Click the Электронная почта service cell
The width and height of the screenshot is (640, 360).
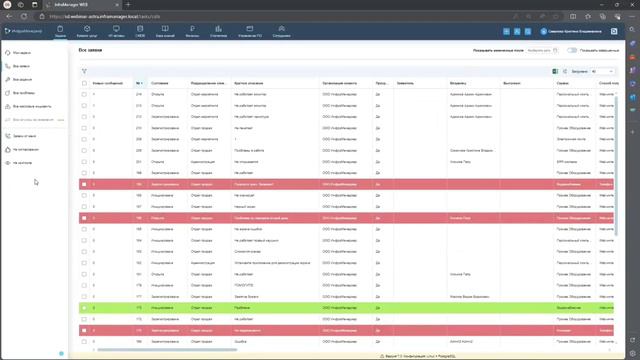pyautogui.click(x=571, y=139)
